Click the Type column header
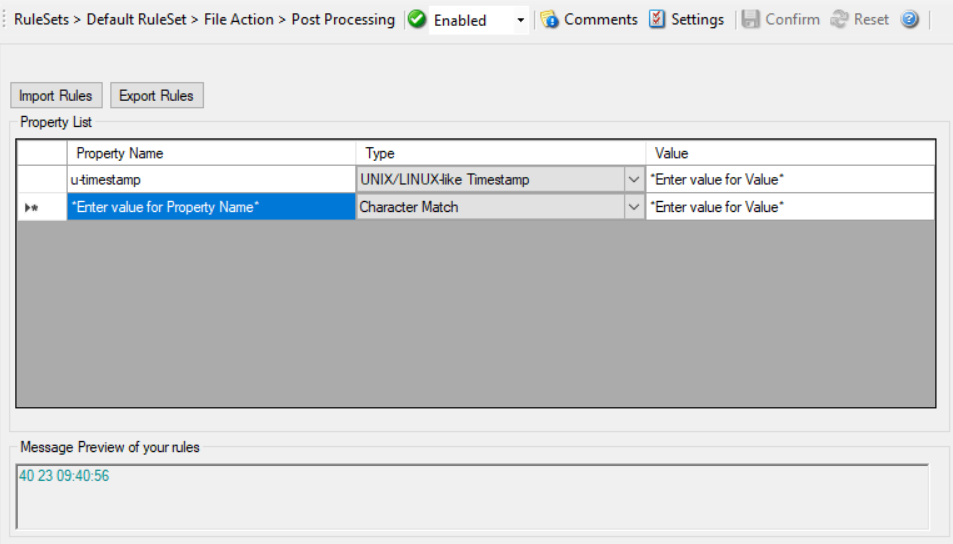Image resolution: width=953 pixels, height=544 pixels. [x=500, y=153]
